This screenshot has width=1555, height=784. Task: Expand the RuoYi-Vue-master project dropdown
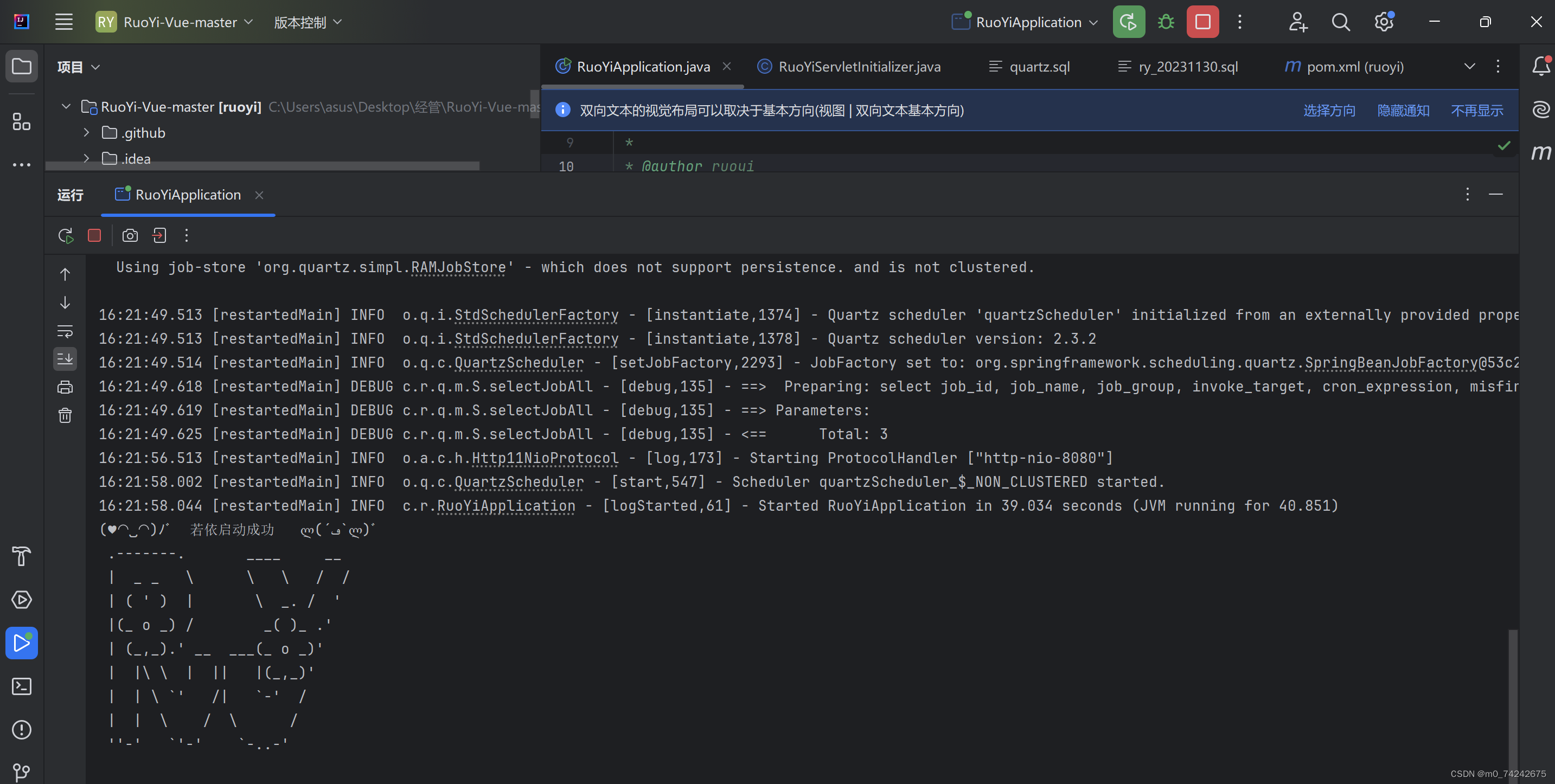tap(175, 22)
